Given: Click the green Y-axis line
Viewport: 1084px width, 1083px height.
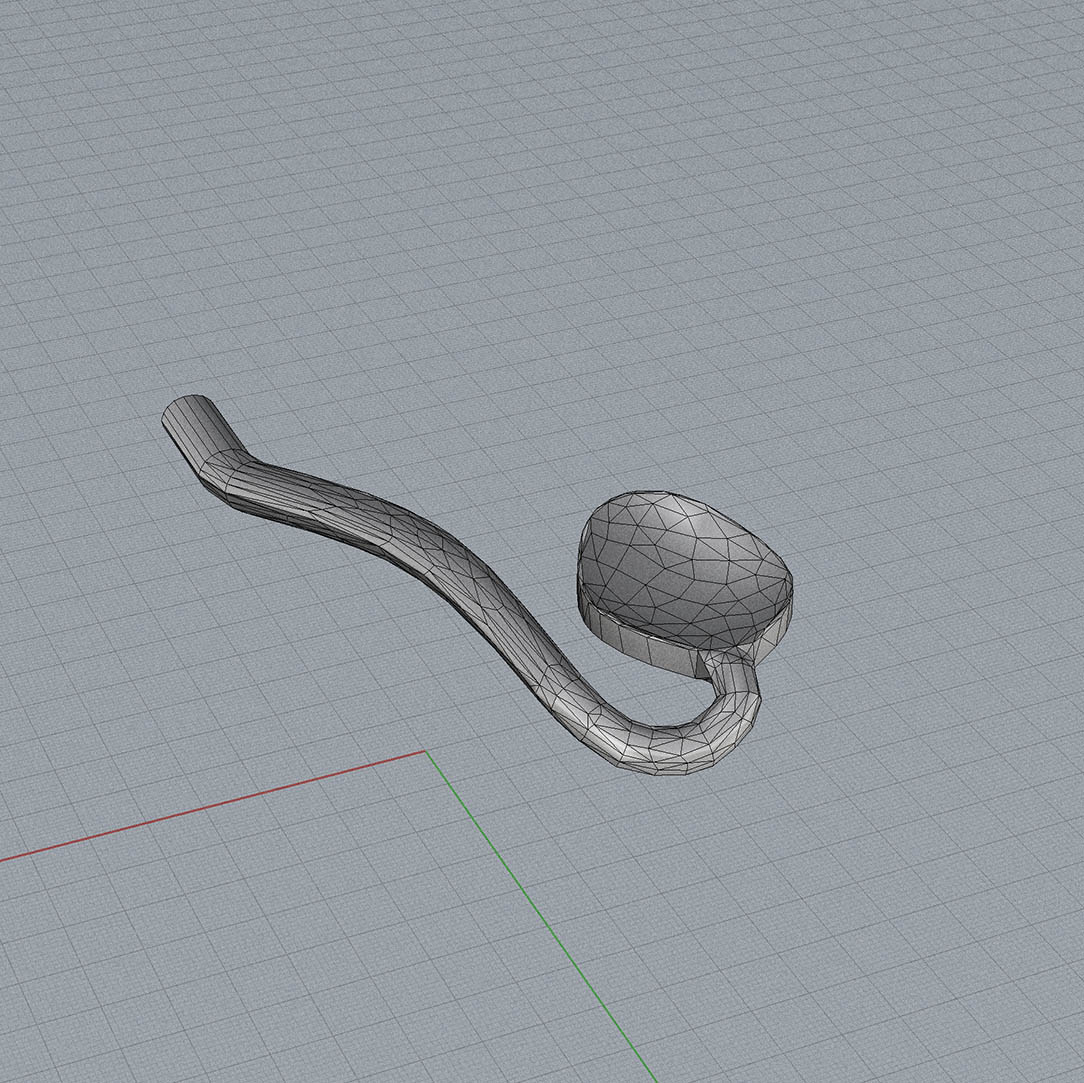Looking at the screenshot, I should pyautogui.click(x=541, y=916).
